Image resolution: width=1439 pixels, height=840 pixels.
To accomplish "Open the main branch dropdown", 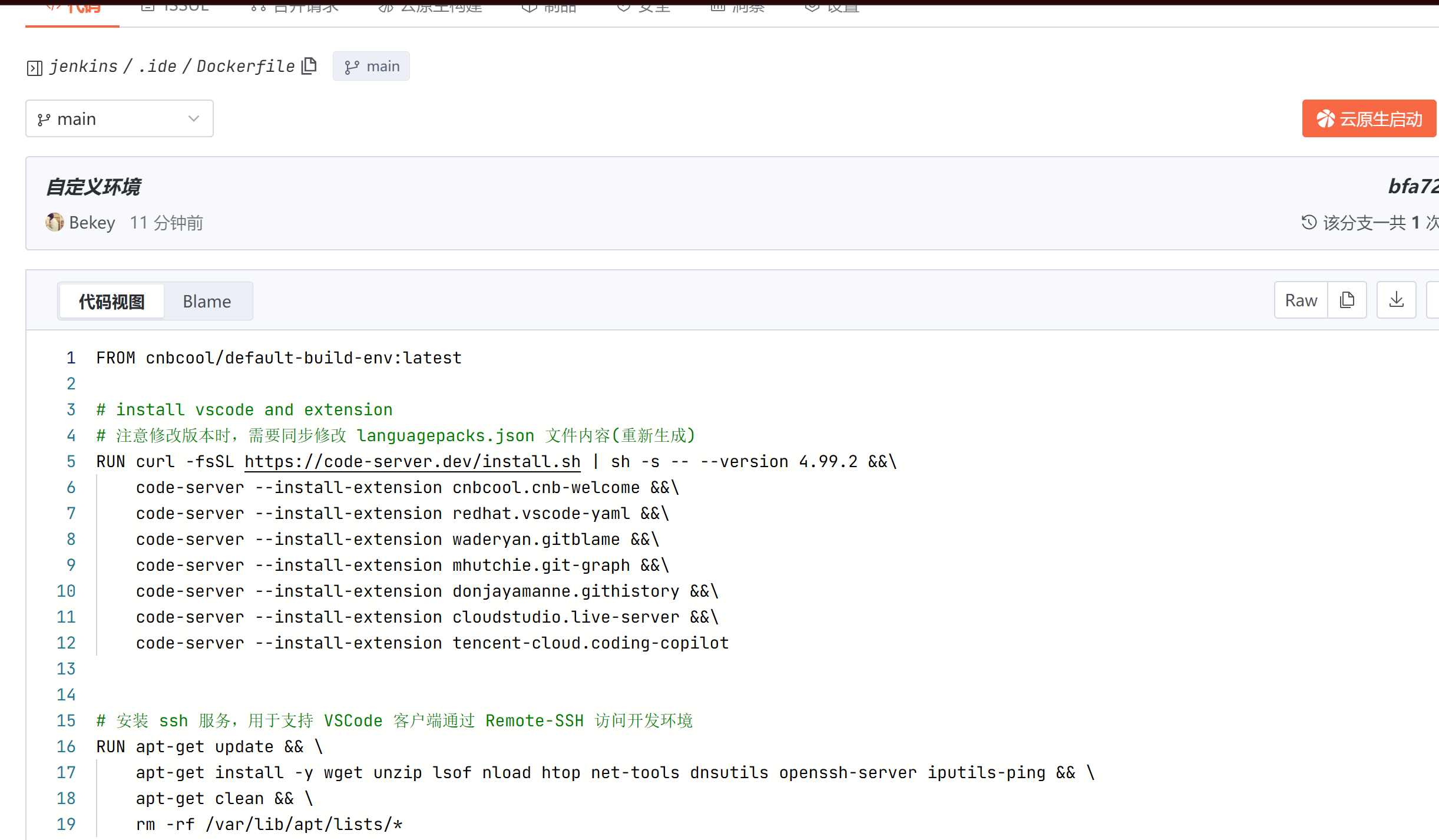I will coord(119,119).
